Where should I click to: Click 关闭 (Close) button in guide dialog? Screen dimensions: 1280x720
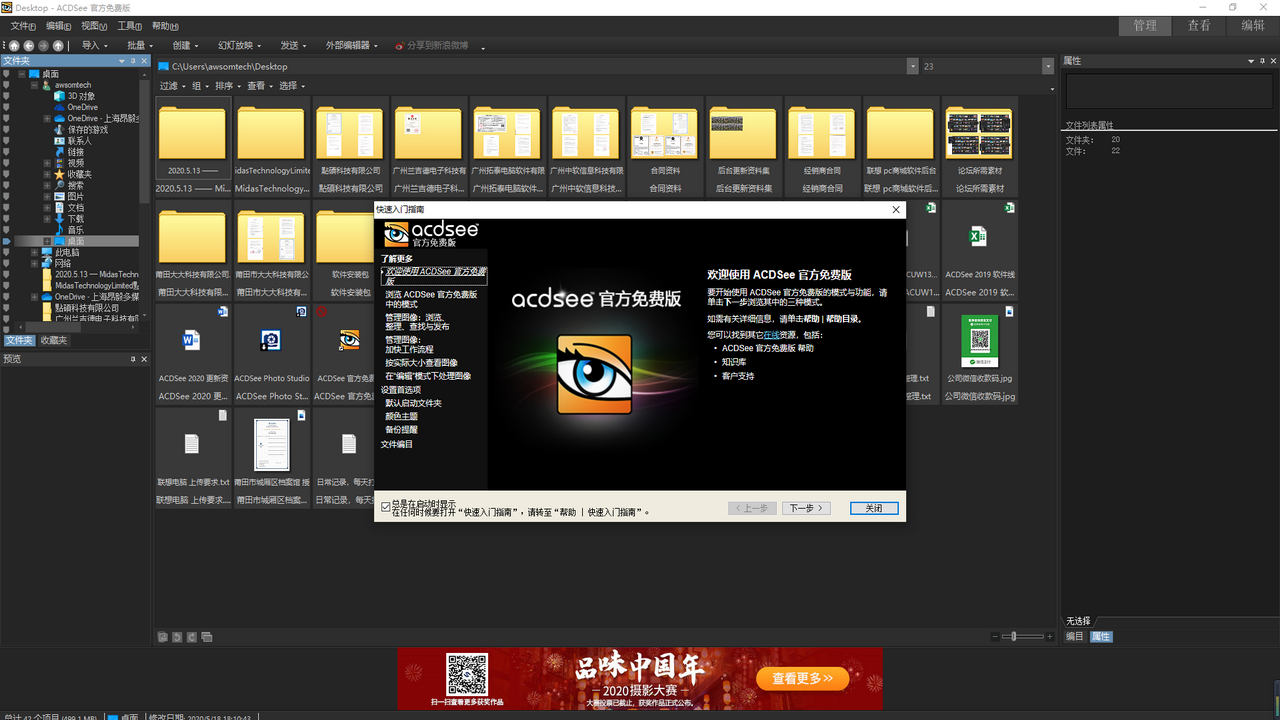pos(874,508)
